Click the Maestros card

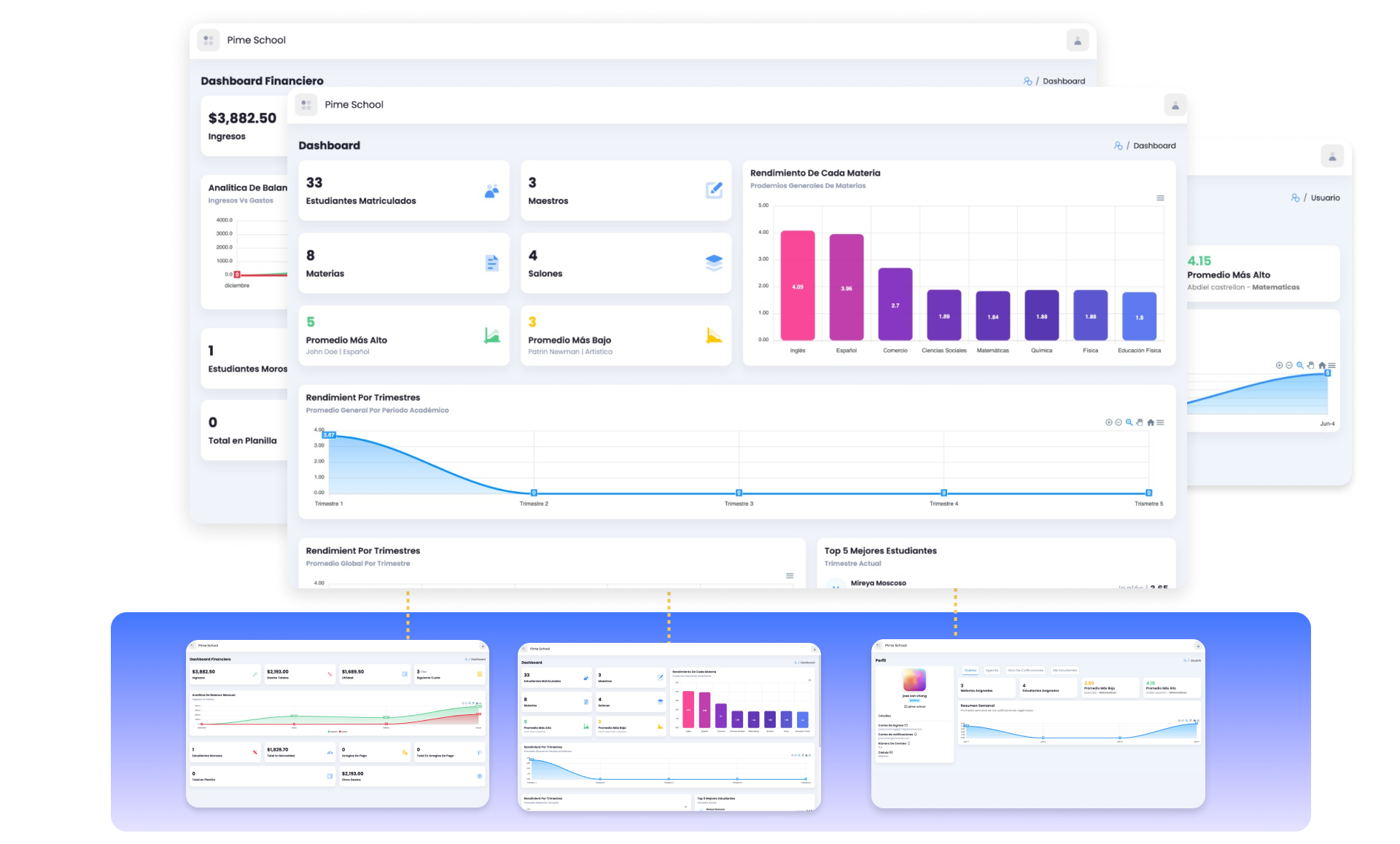click(626, 191)
